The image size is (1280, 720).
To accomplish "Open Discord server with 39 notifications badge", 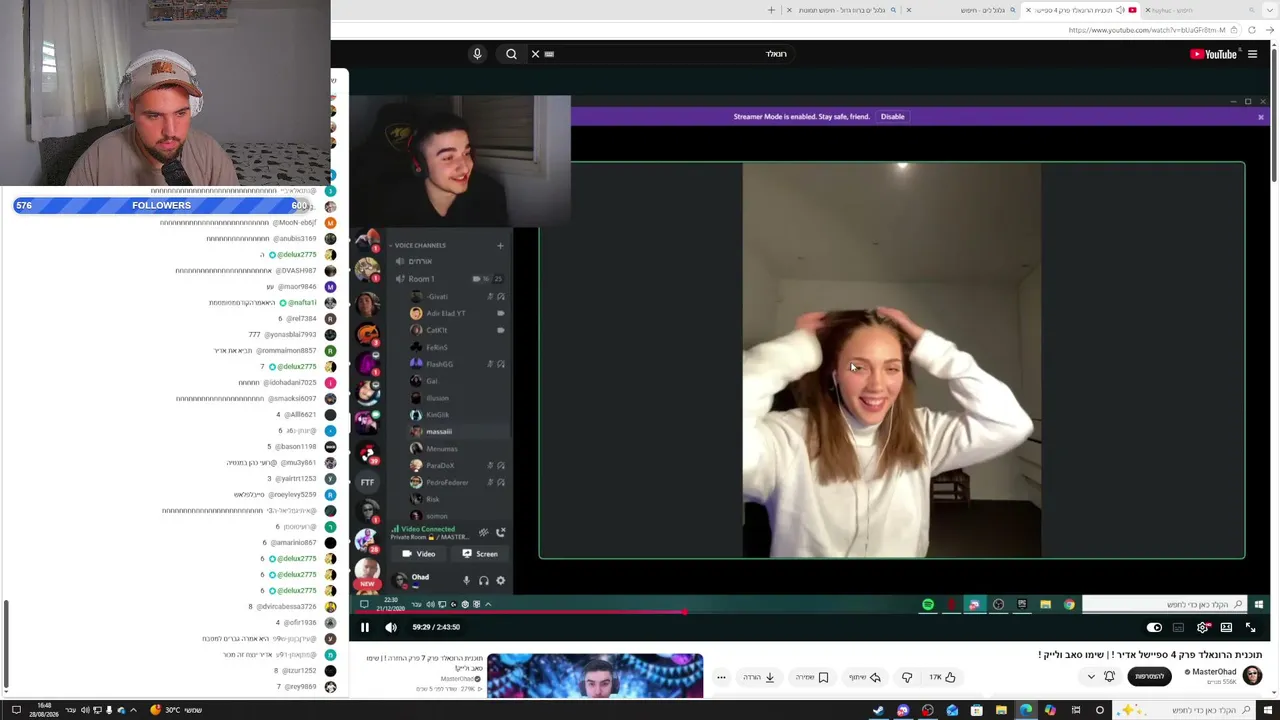I will pos(367,453).
